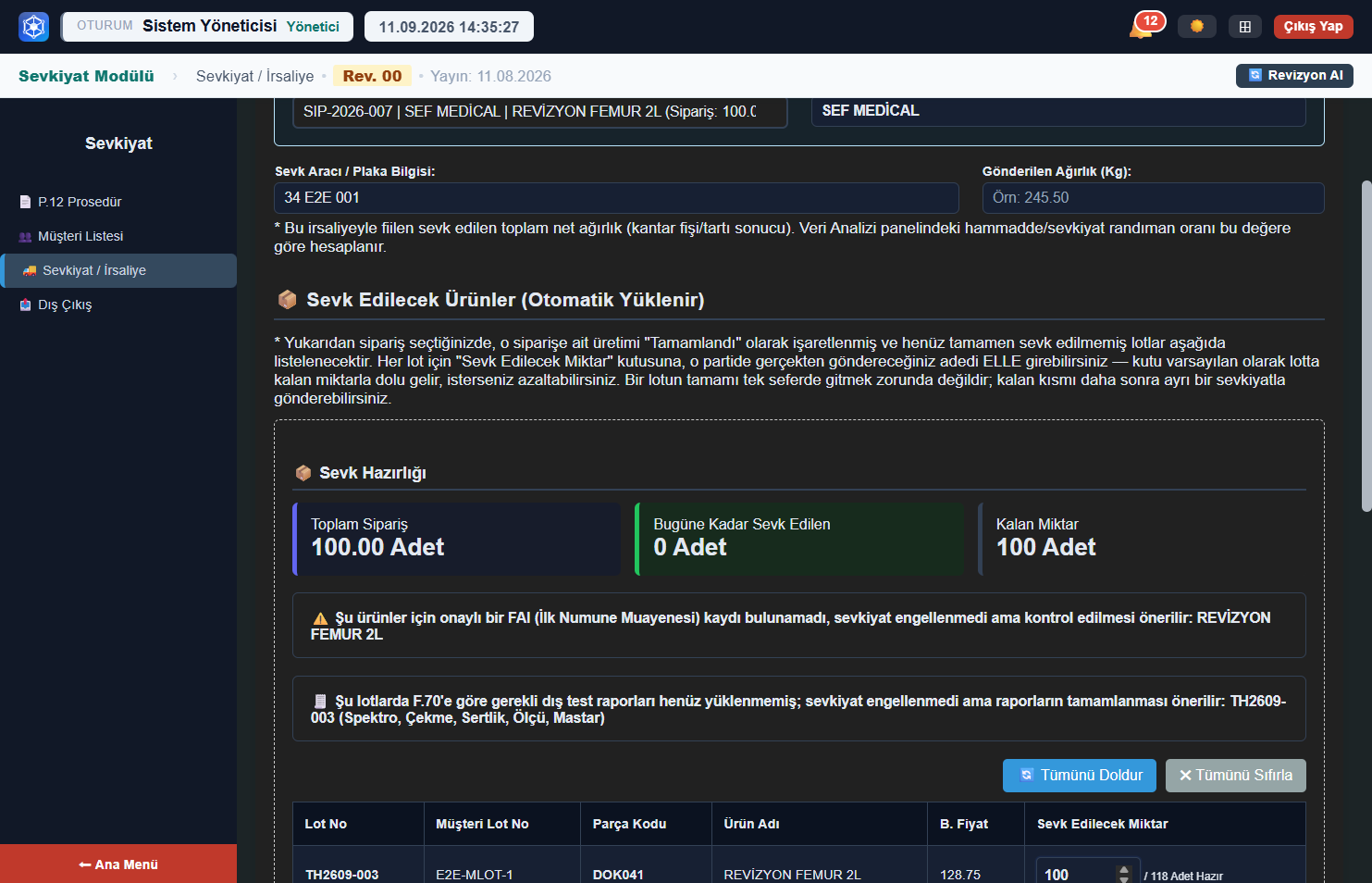Click the Sevkiyat / İrsaliye breadcrumb

254,76
